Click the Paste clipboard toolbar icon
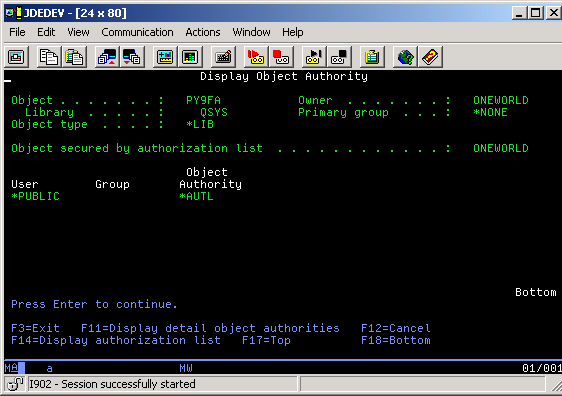562x396 pixels. (74, 57)
